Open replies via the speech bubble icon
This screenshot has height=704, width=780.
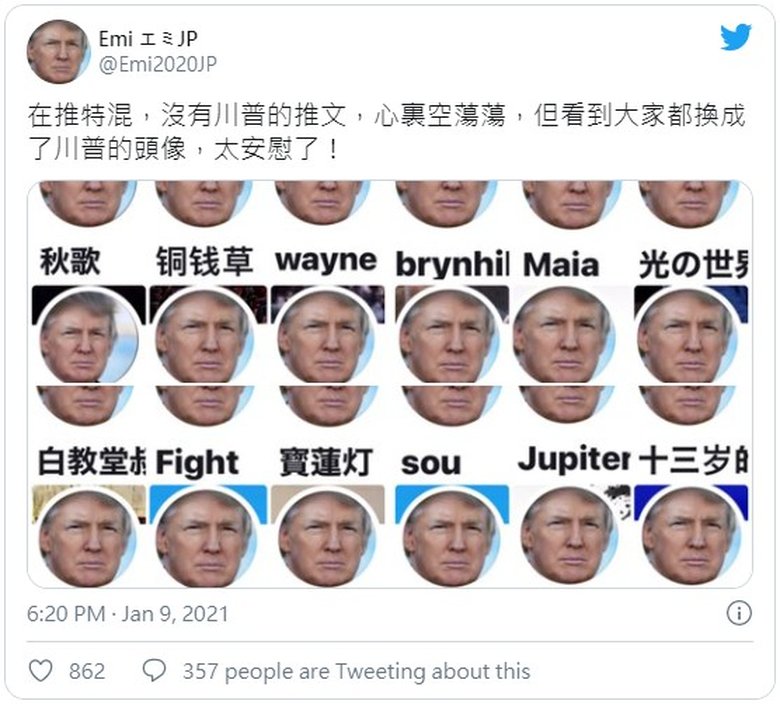click(154, 671)
